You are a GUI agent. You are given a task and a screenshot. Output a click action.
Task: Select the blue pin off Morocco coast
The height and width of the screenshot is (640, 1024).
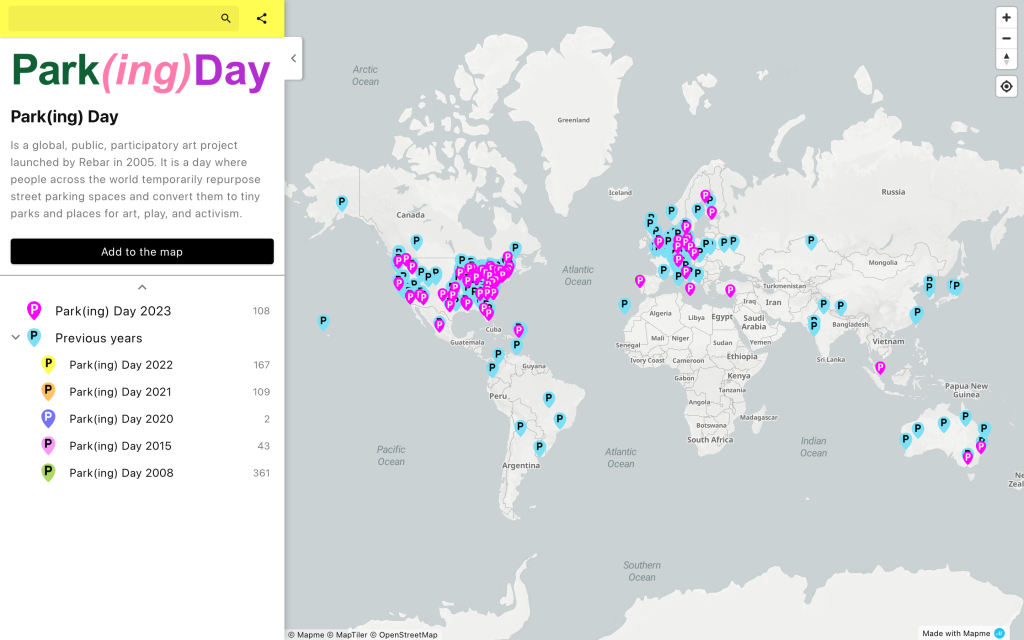625,305
